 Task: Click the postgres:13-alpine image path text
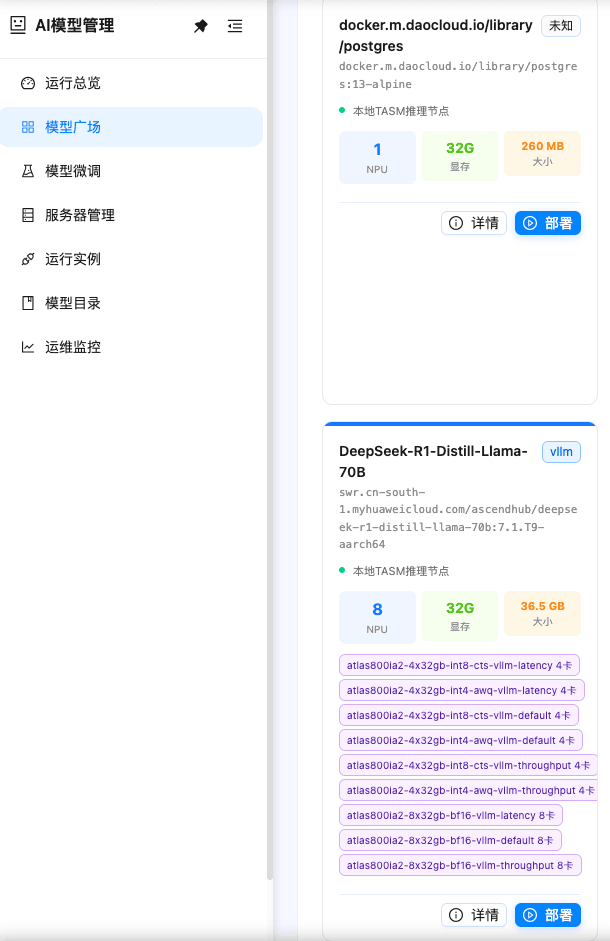(x=458, y=75)
